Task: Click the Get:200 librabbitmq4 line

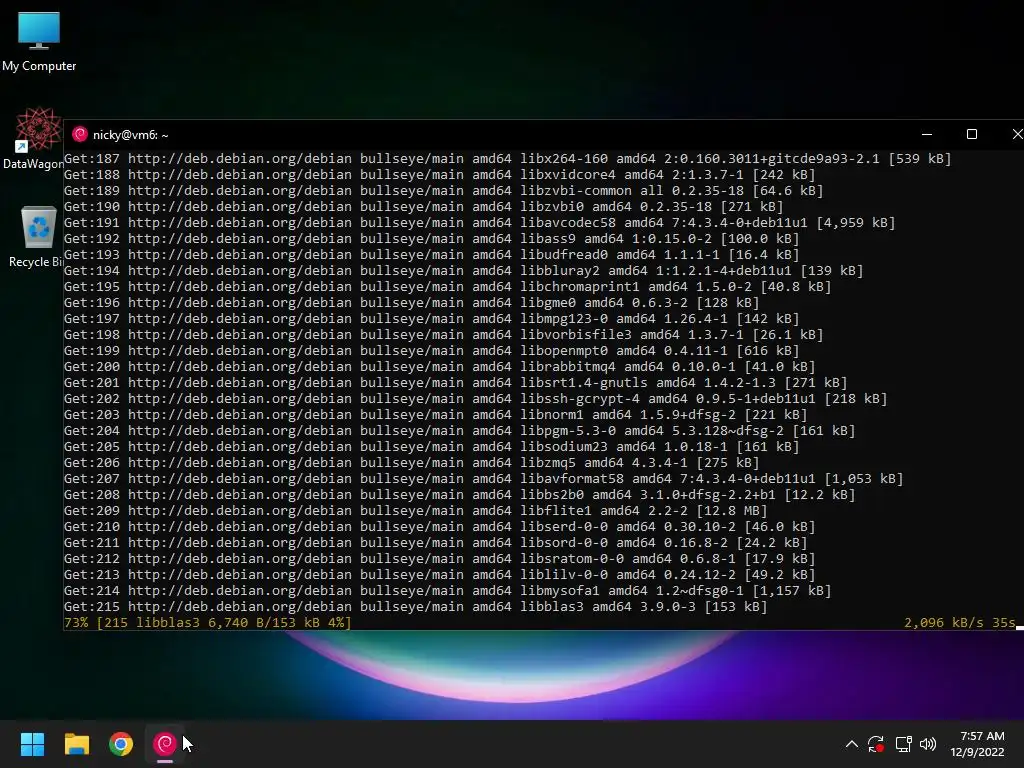Action: click(440, 366)
